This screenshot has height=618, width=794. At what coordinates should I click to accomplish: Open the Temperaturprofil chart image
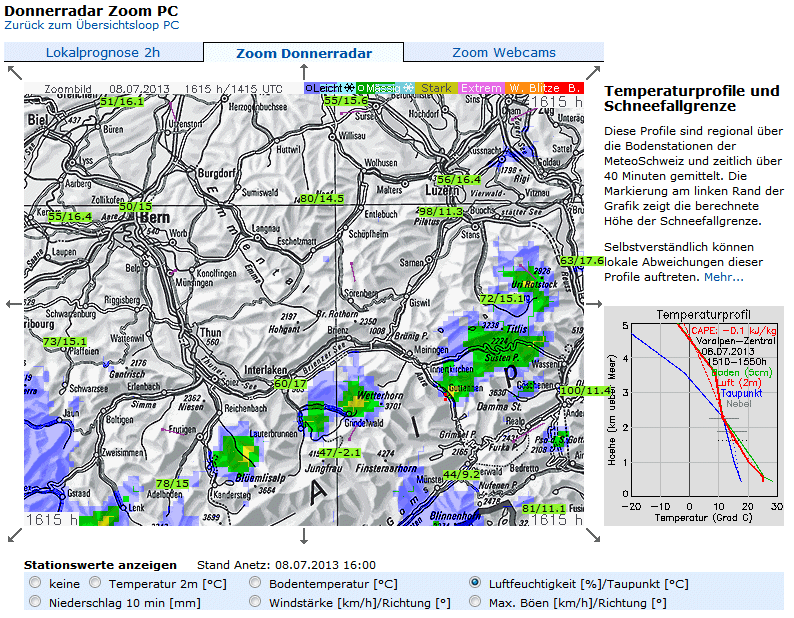pyautogui.click(x=694, y=415)
